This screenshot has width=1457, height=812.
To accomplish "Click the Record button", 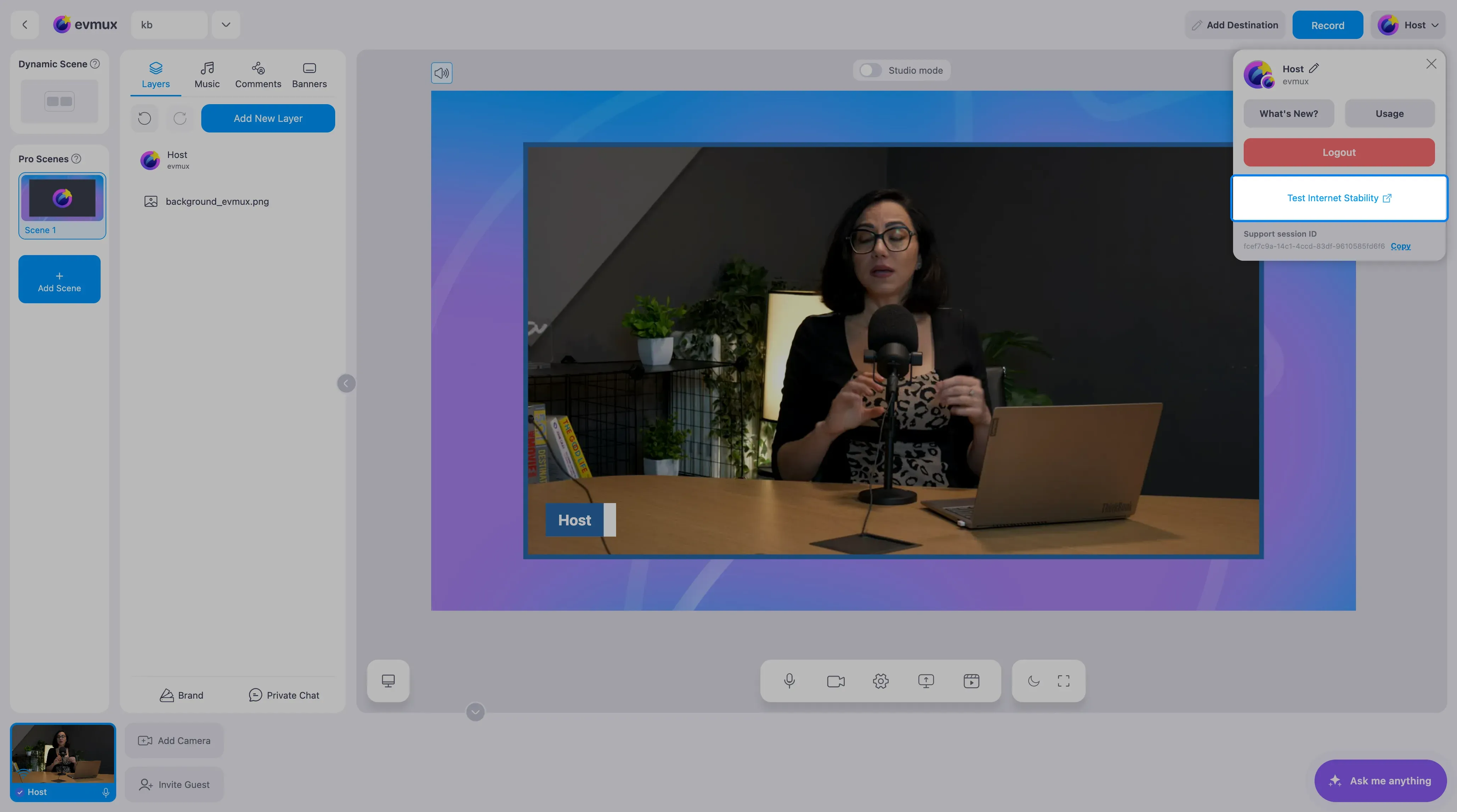I will (1327, 25).
